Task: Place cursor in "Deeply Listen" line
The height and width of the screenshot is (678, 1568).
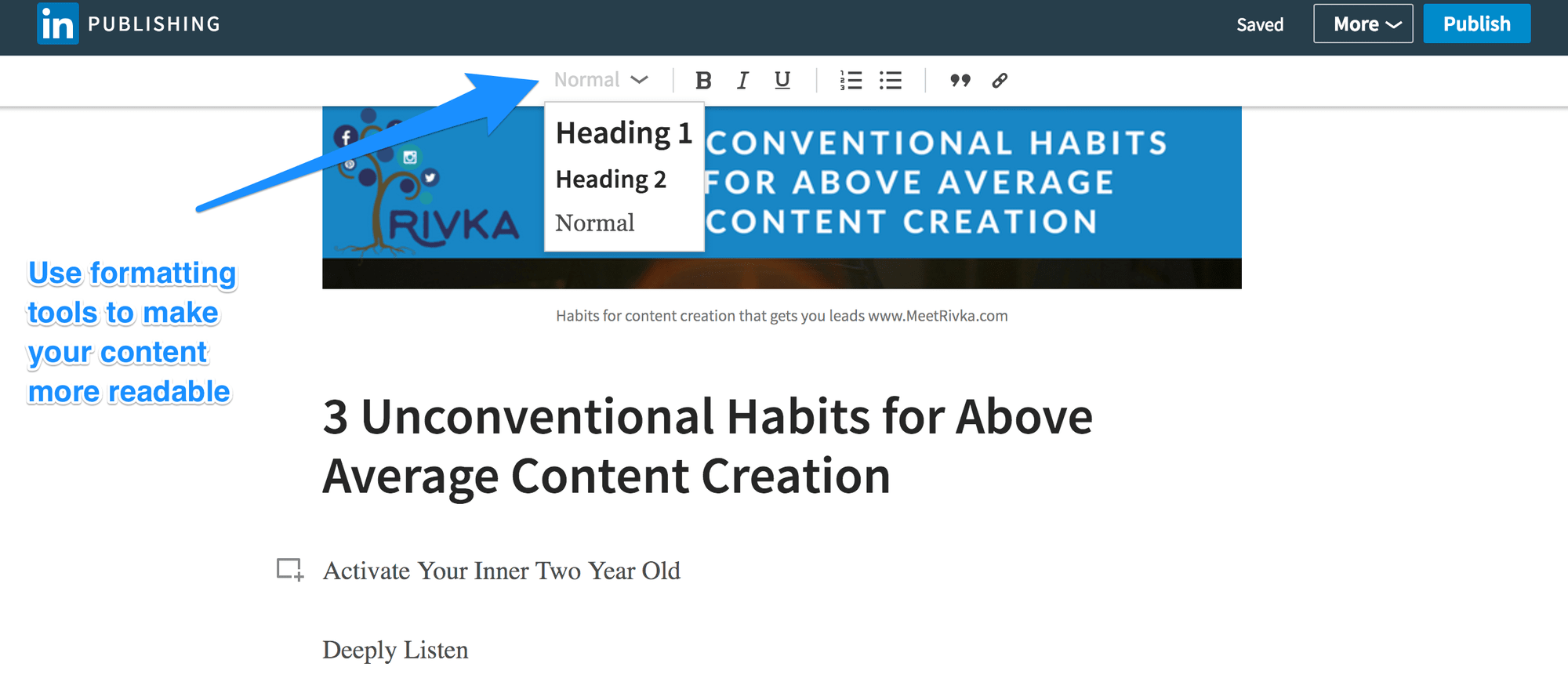Action: (x=395, y=650)
